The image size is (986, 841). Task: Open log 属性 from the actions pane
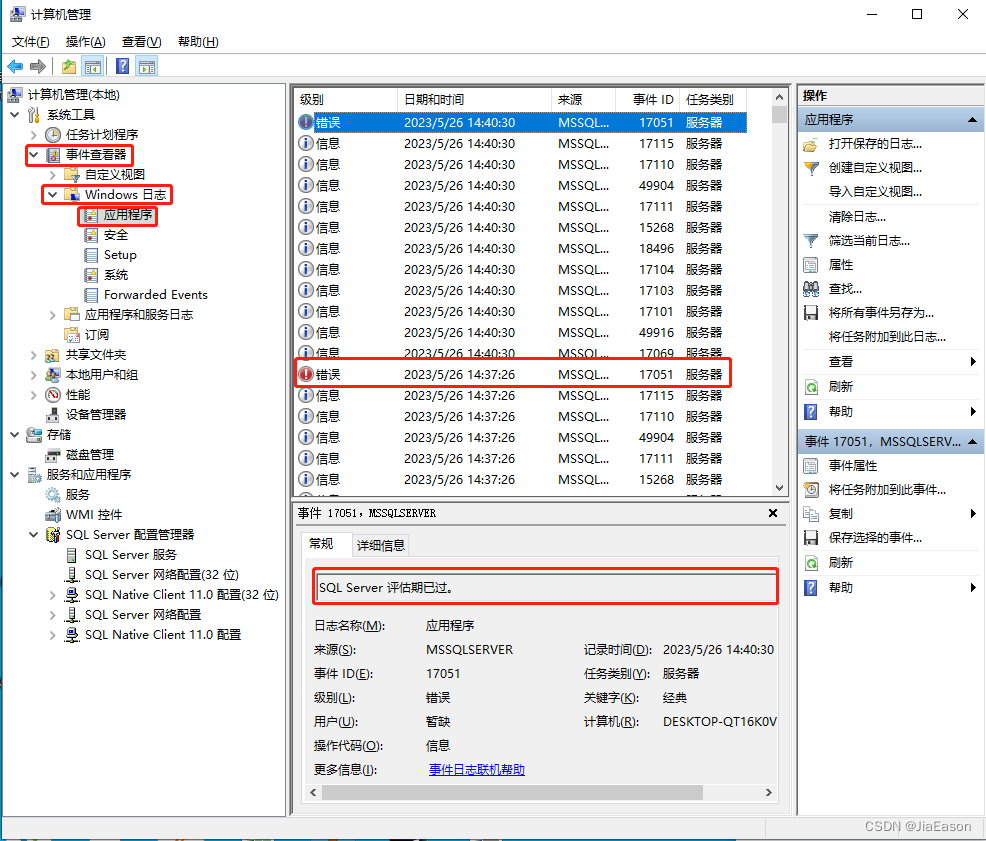tap(841, 265)
